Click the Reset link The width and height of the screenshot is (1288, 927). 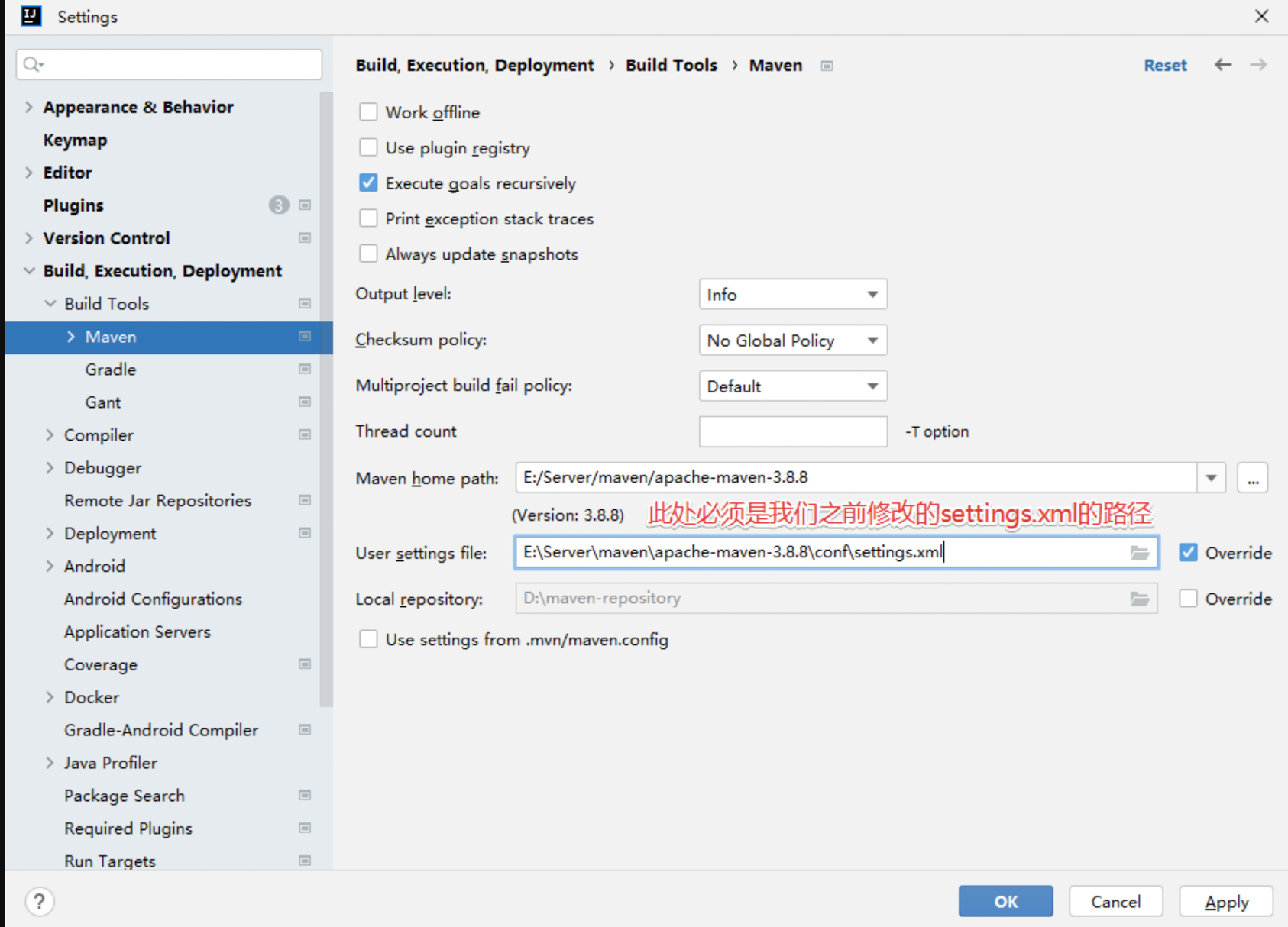(1165, 65)
